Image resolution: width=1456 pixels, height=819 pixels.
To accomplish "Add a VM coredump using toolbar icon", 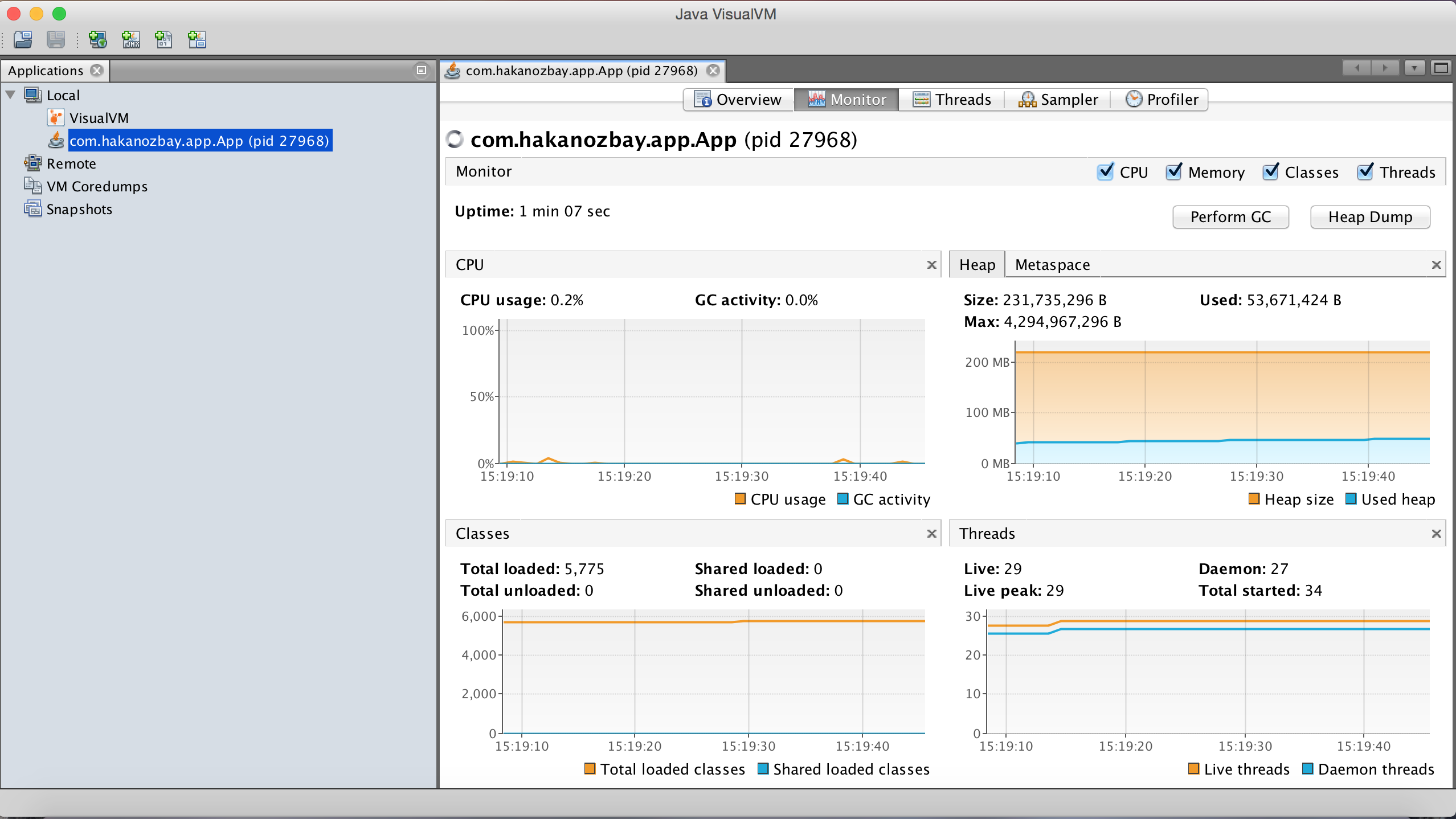I will pos(163,40).
